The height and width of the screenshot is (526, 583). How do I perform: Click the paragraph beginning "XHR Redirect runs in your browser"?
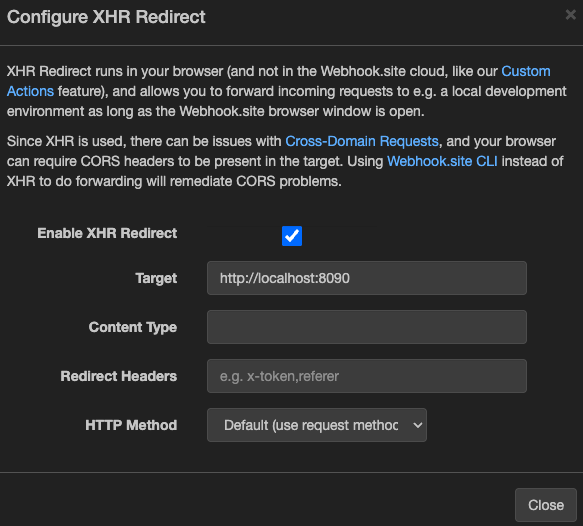pos(286,91)
